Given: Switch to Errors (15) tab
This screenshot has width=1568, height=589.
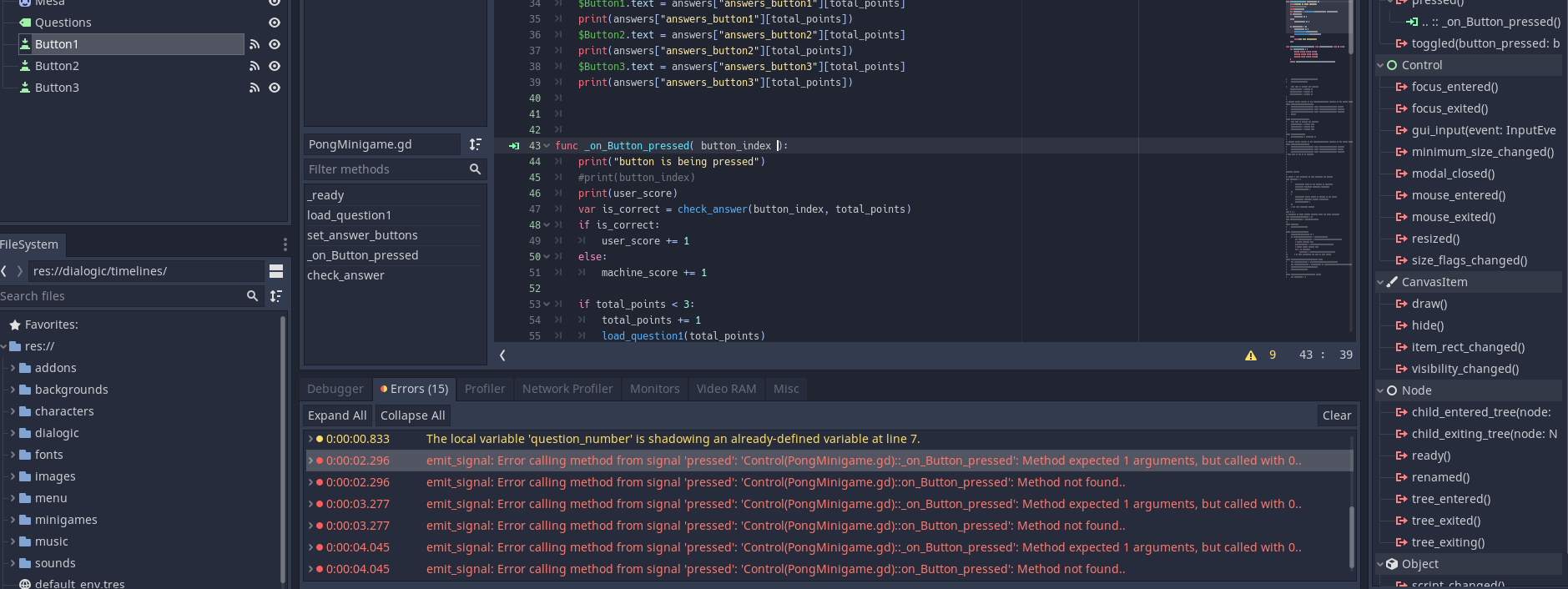Looking at the screenshot, I should point(415,389).
